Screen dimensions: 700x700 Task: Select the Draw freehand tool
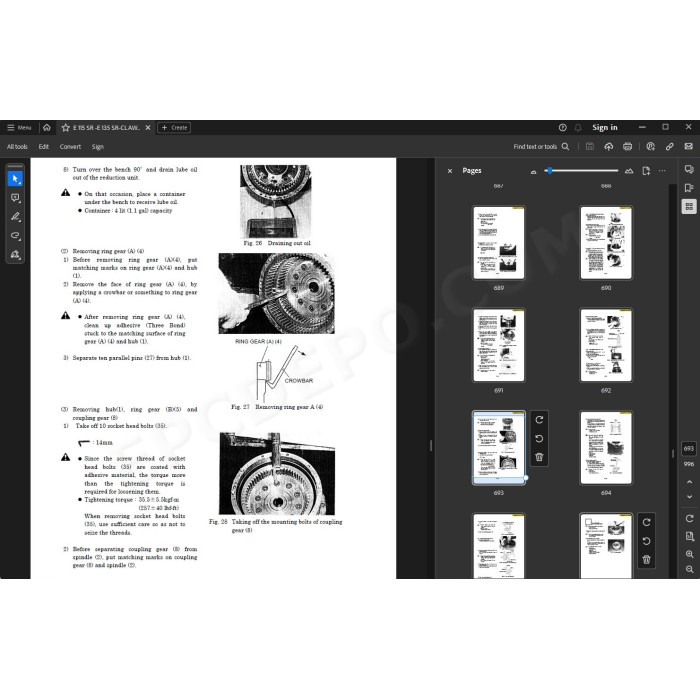[x=15, y=235]
